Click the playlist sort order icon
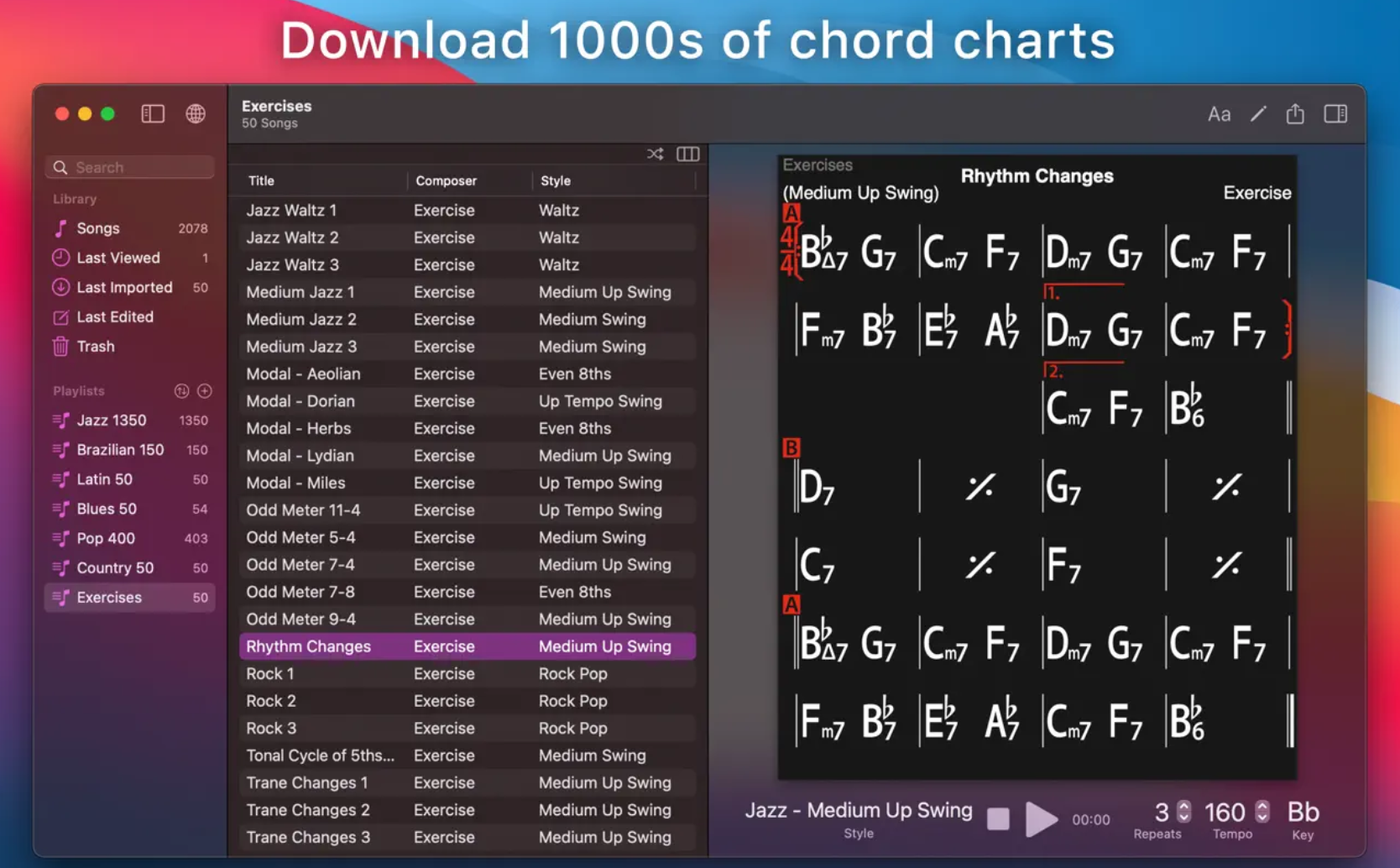1400x868 pixels. coord(181,391)
